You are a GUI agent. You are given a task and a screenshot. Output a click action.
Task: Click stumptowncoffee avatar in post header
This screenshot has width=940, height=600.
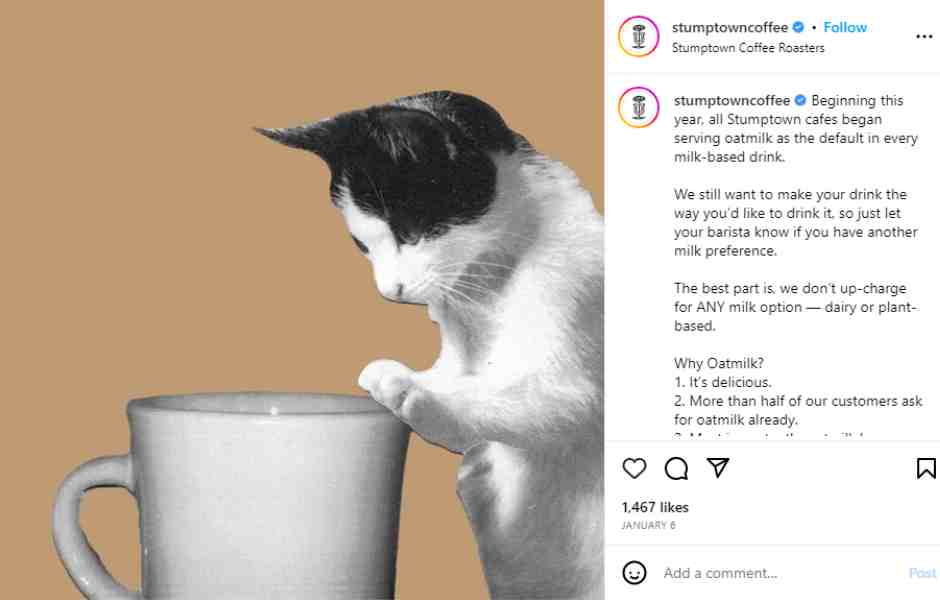pyautogui.click(x=638, y=37)
